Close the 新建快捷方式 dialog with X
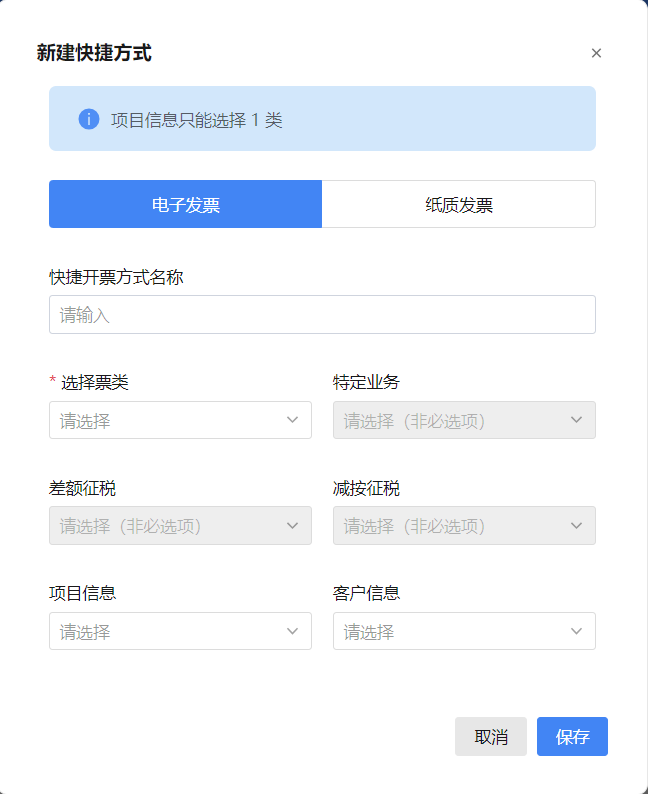648x794 pixels. click(x=596, y=53)
